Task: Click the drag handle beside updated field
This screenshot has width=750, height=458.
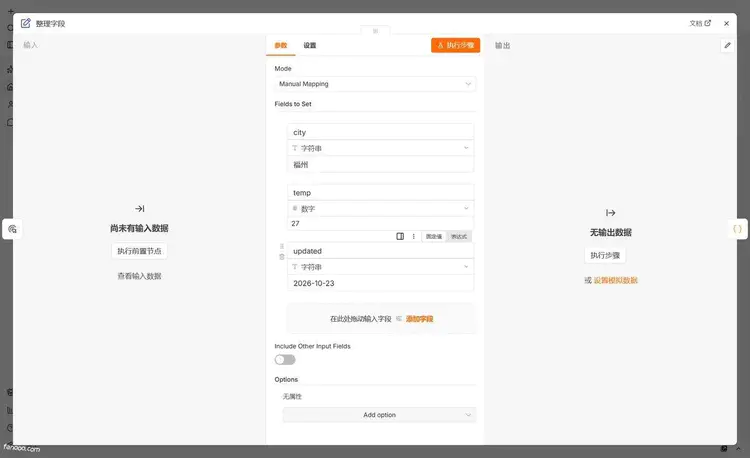Action: click(x=282, y=246)
